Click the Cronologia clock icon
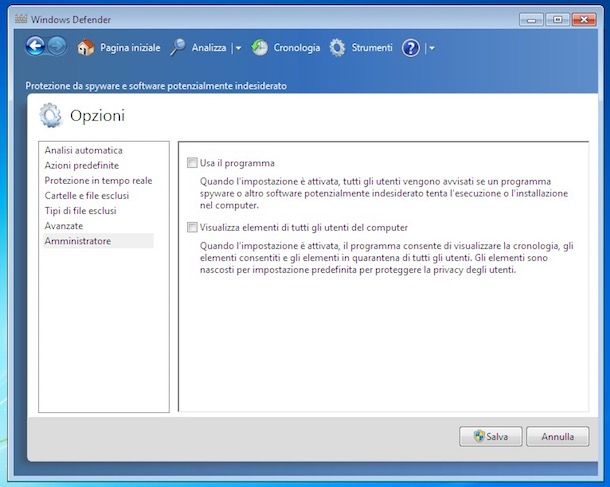610x487 pixels. (259, 48)
